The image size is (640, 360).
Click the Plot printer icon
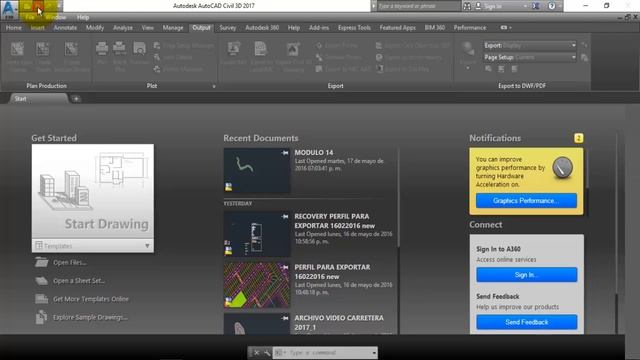pos(102,48)
